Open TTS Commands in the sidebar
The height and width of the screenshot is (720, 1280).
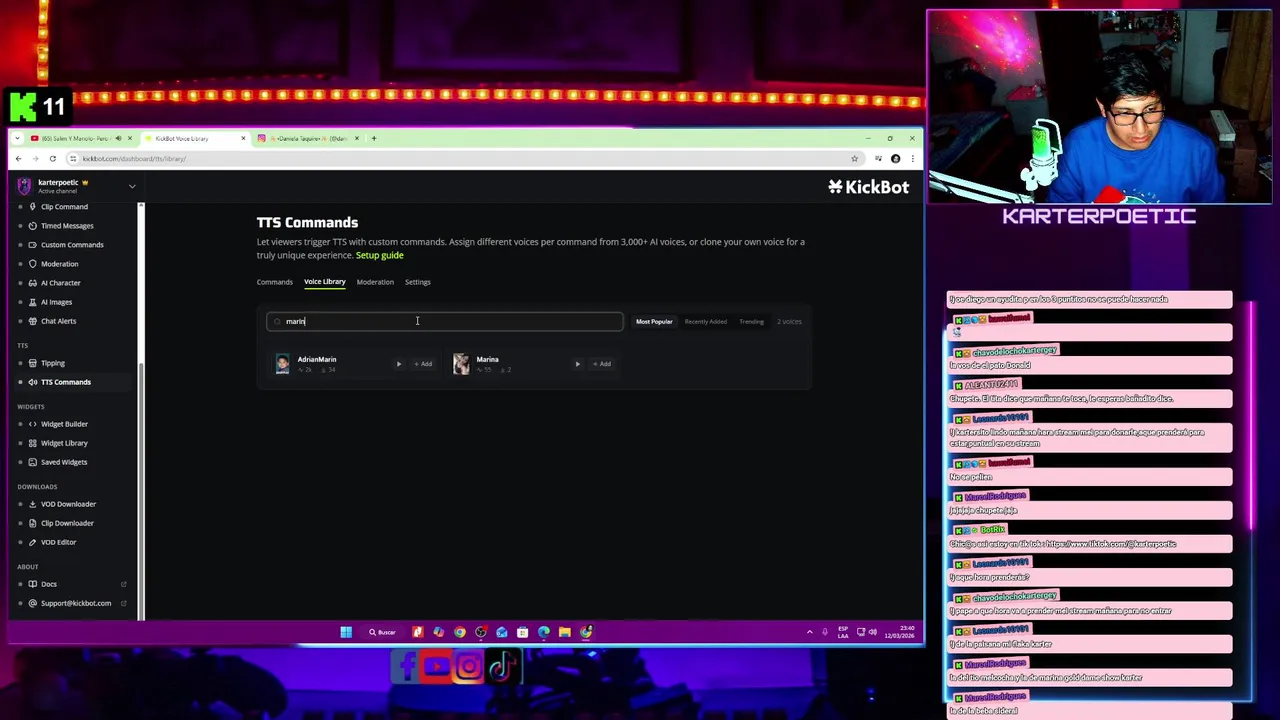coord(65,382)
